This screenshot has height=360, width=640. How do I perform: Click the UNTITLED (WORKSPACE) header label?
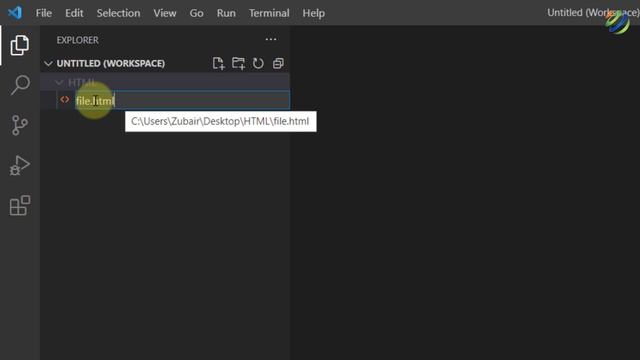coord(111,63)
